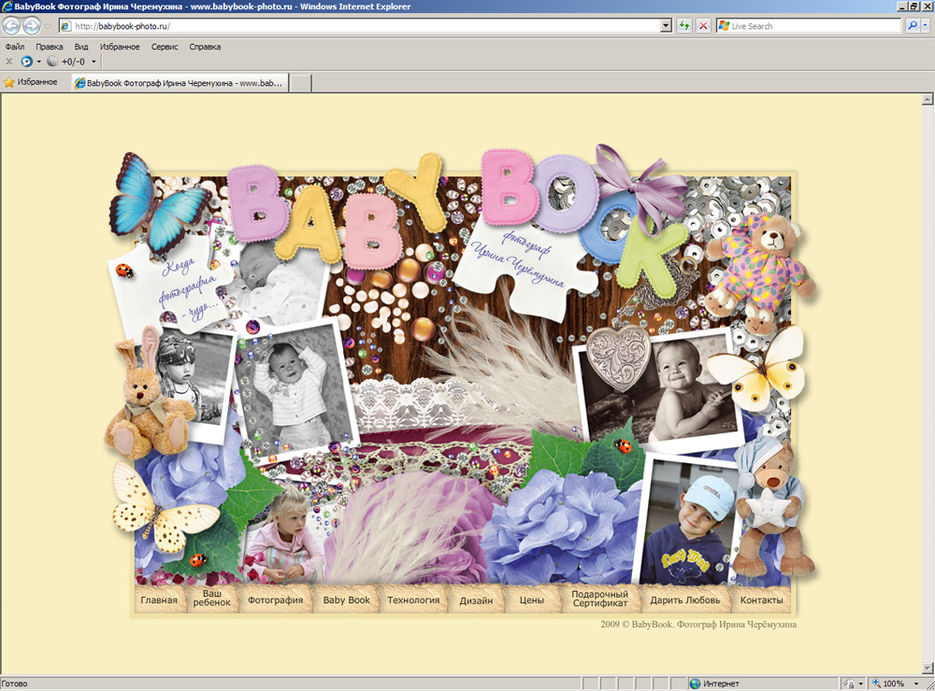Open the Сервис menu
The image size is (935, 691).
(165, 47)
